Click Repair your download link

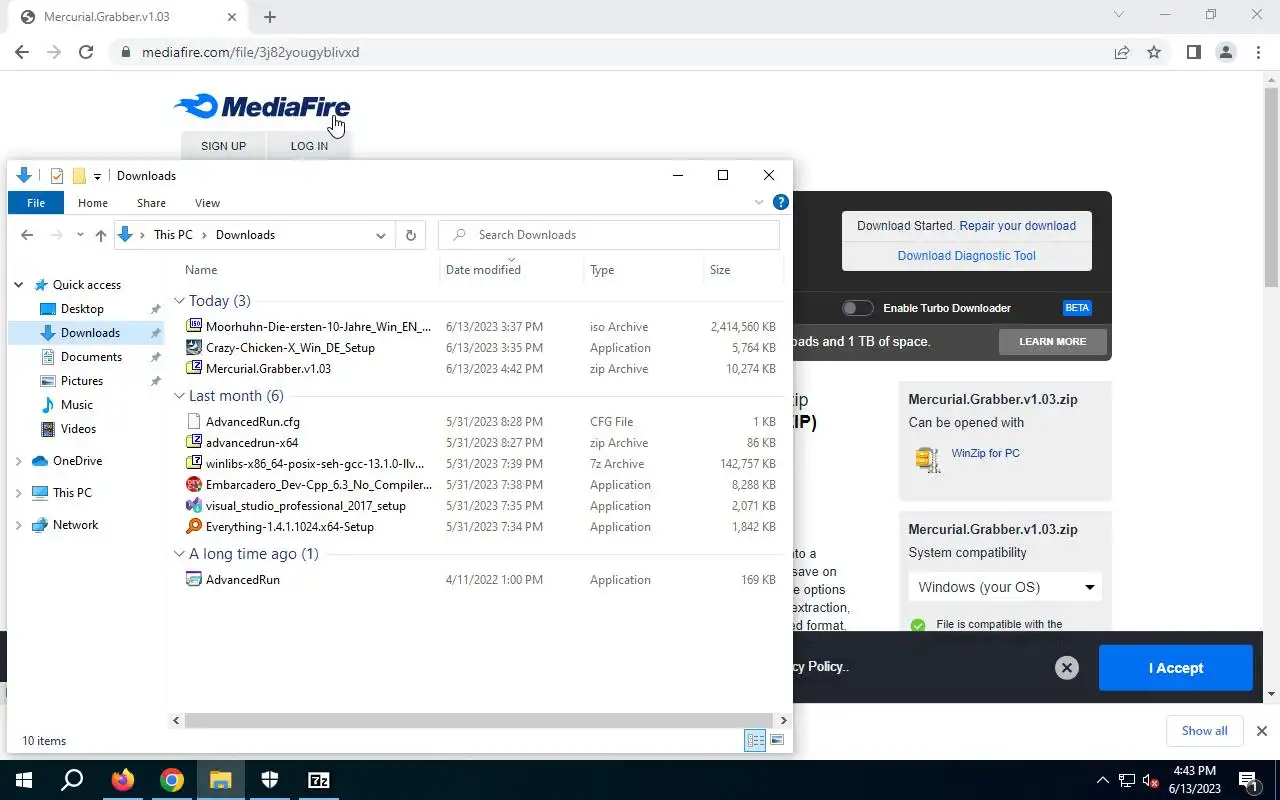pyautogui.click(x=1018, y=226)
